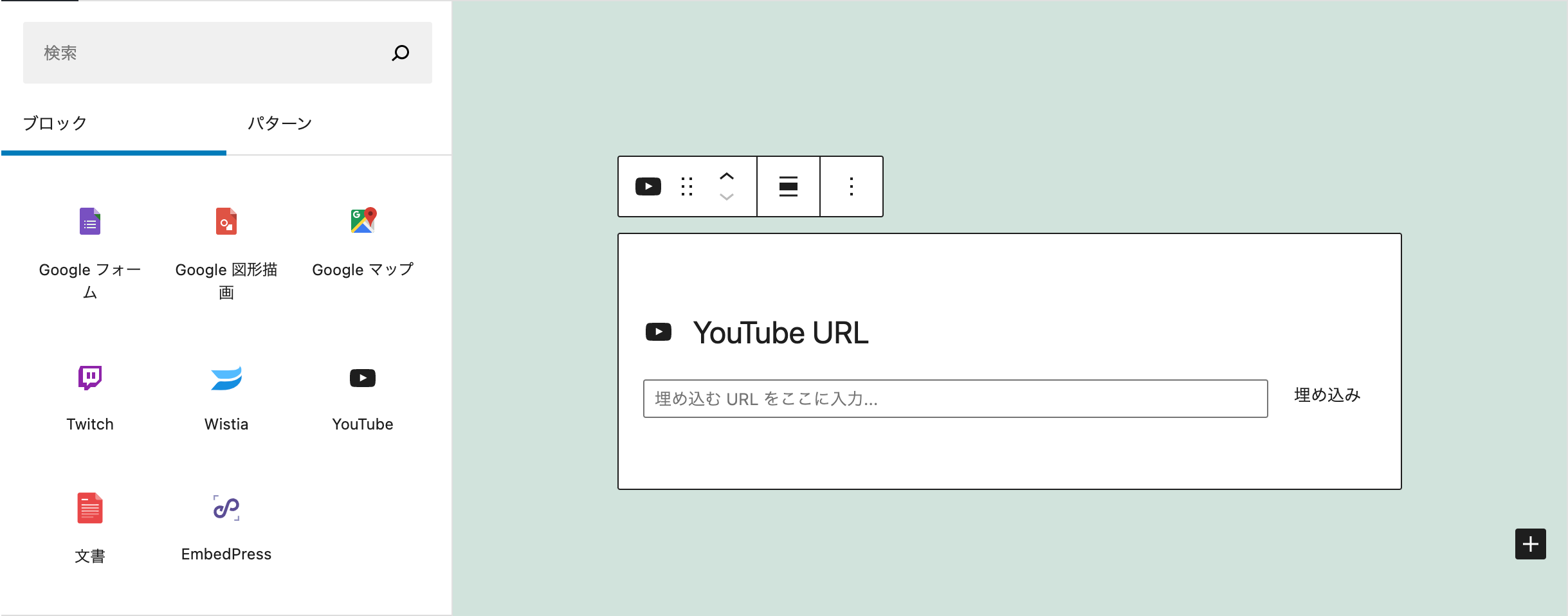Screen dimensions: 1568x616
Task: Click the search magnifier icon
Action: pos(401,53)
